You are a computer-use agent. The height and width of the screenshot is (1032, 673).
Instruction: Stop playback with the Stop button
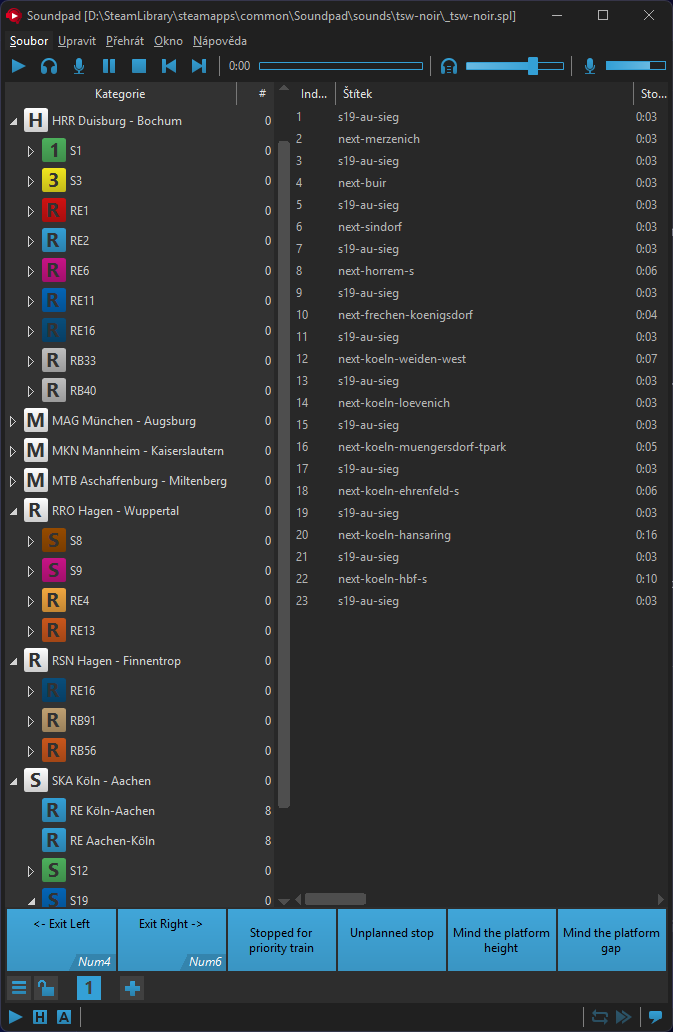138,66
